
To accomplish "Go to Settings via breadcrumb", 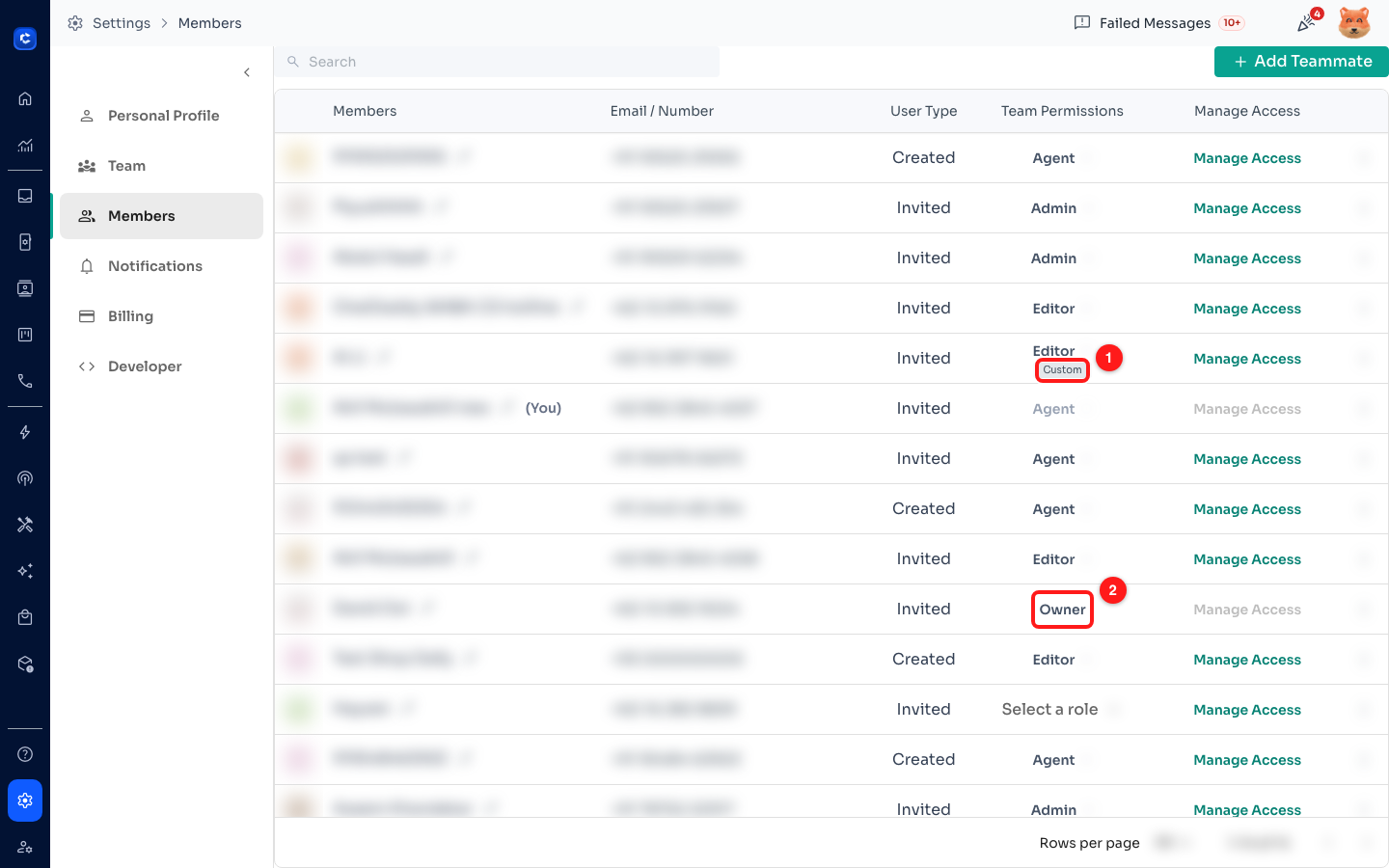I will click(x=122, y=23).
